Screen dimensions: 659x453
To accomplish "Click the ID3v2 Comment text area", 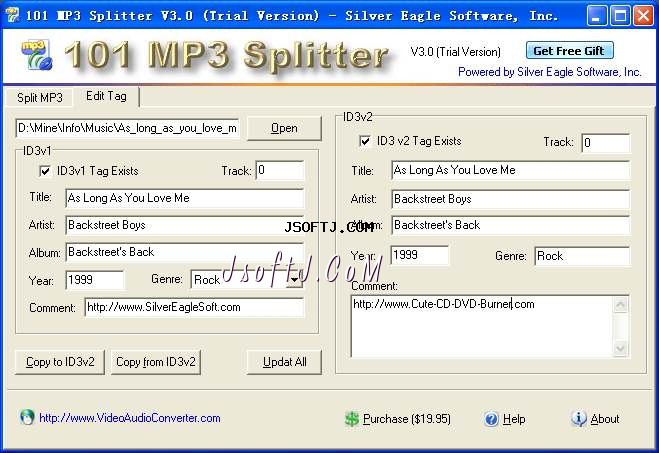I will 482,327.
